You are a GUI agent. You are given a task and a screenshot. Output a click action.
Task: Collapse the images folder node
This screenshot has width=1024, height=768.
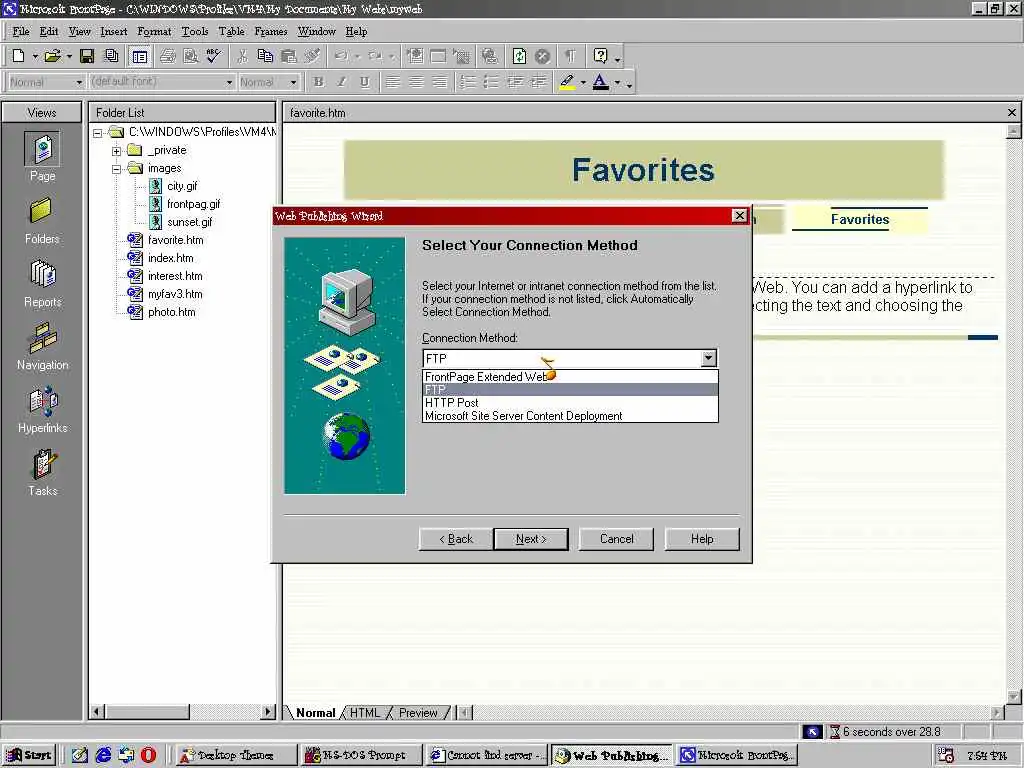pyautogui.click(x=116, y=168)
